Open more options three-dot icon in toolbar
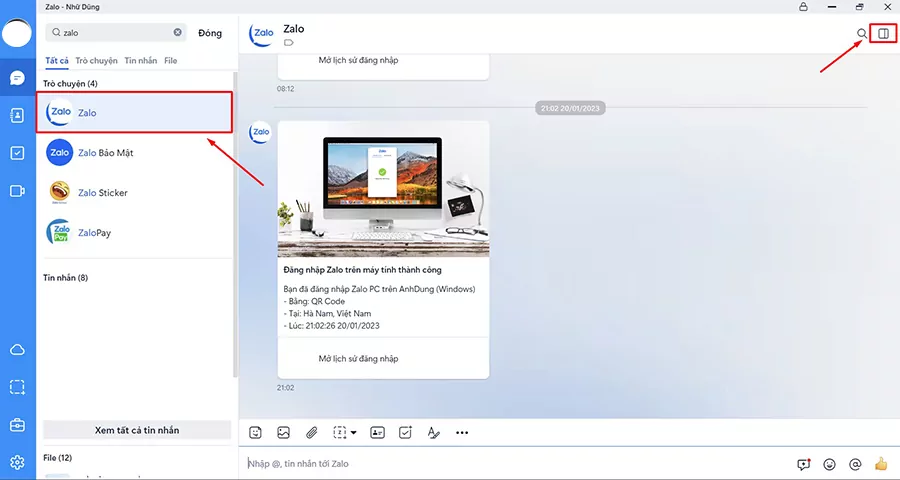This screenshot has height=480, width=900. click(x=462, y=433)
